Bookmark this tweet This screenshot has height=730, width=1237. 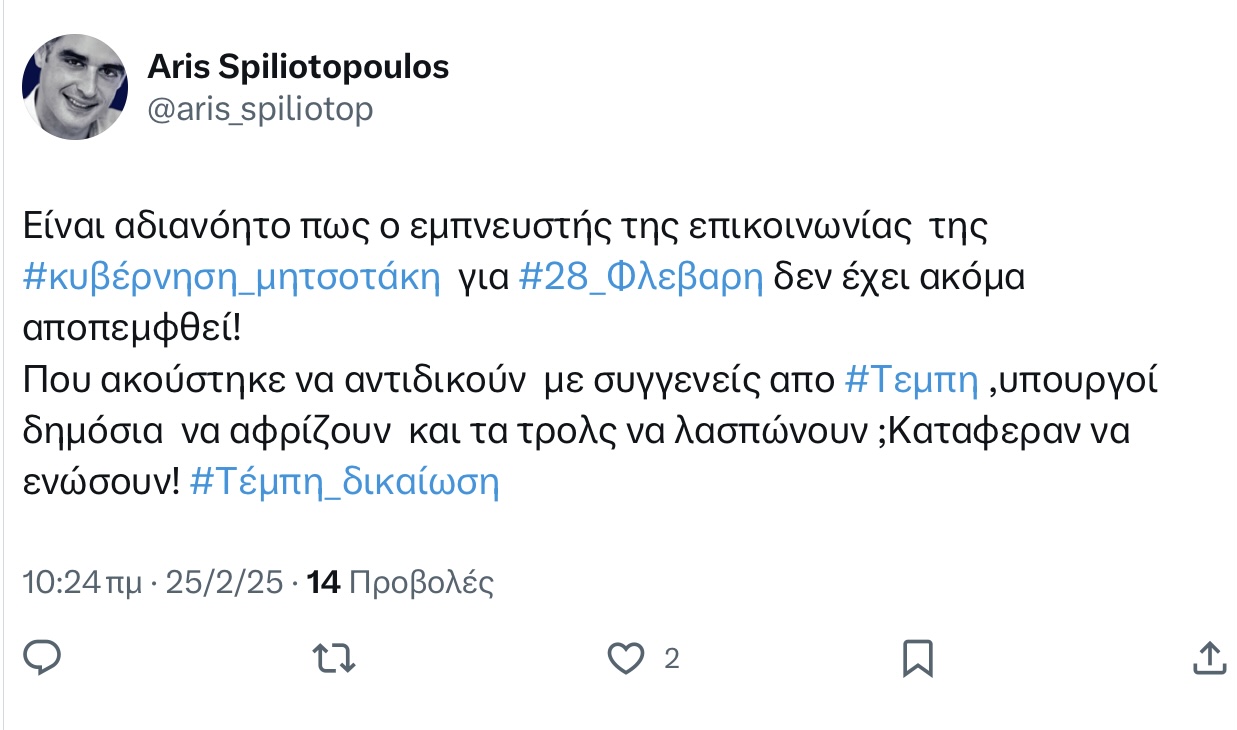tap(918, 658)
